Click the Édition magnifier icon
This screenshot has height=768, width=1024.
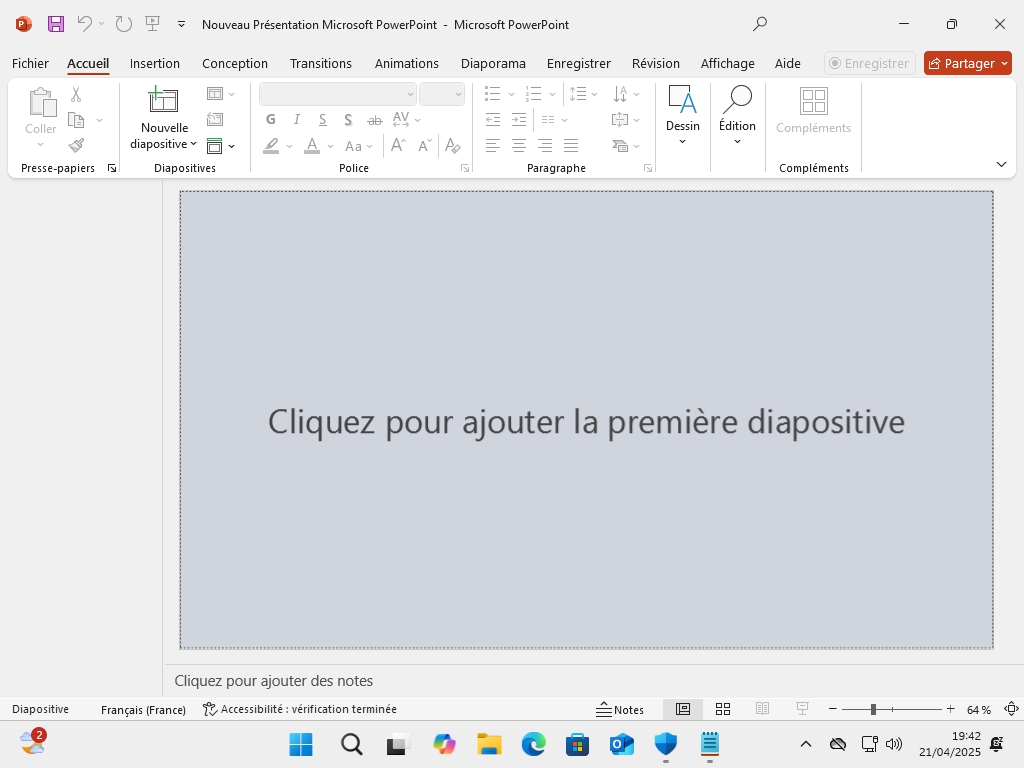coord(737,100)
